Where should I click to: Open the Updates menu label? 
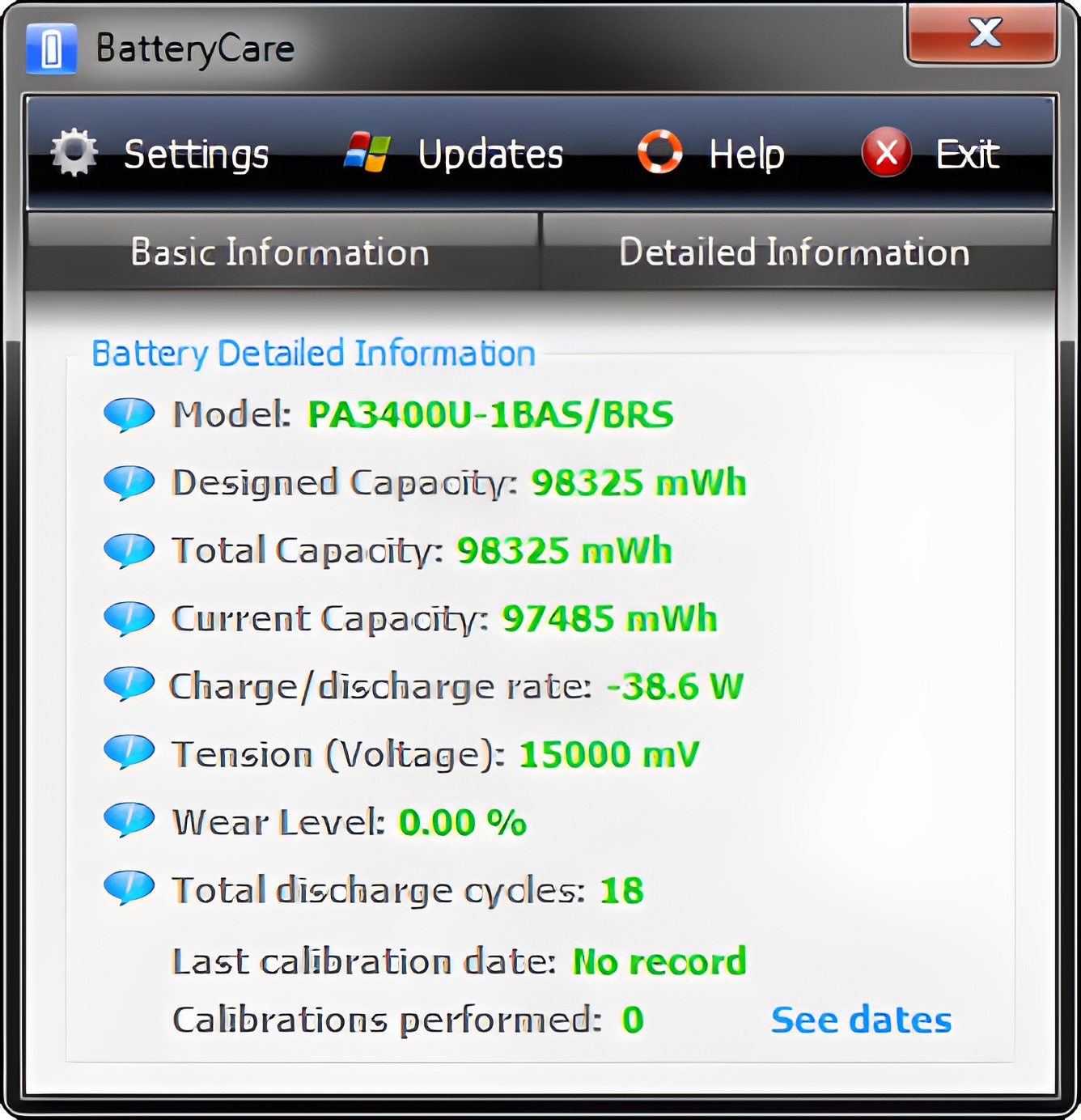tap(490, 154)
